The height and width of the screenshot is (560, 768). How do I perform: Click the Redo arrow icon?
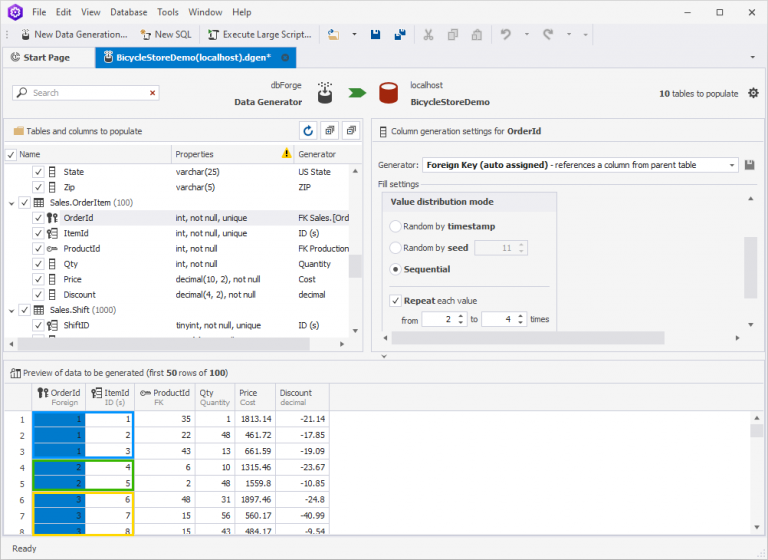coord(548,34)
